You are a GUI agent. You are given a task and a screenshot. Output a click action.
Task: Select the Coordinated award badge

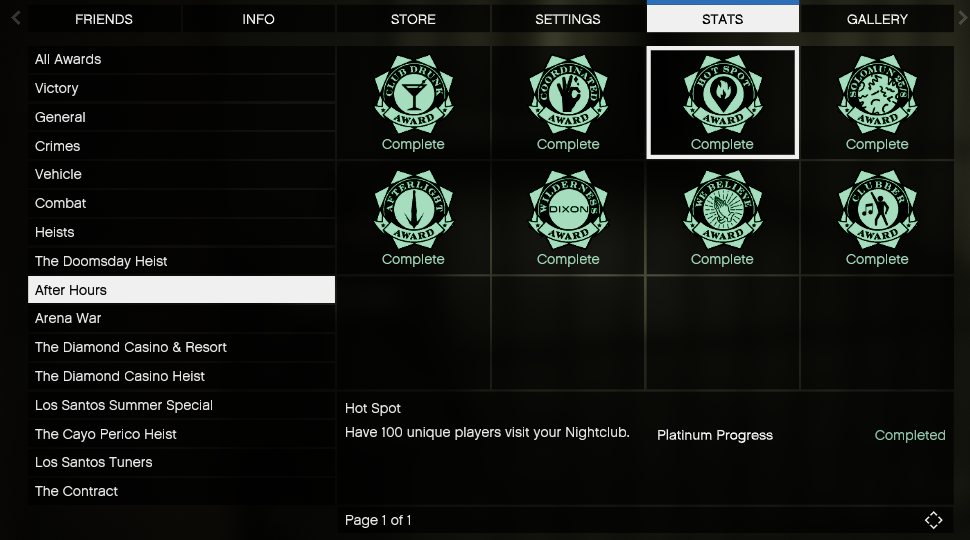point(568,95)
